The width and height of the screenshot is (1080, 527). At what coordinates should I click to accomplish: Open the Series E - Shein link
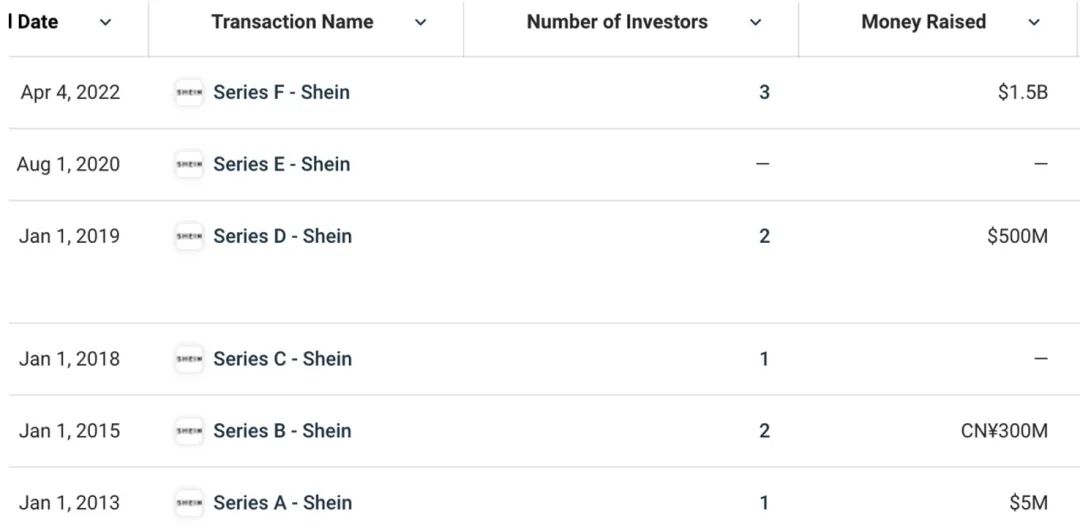click(281, 165)
